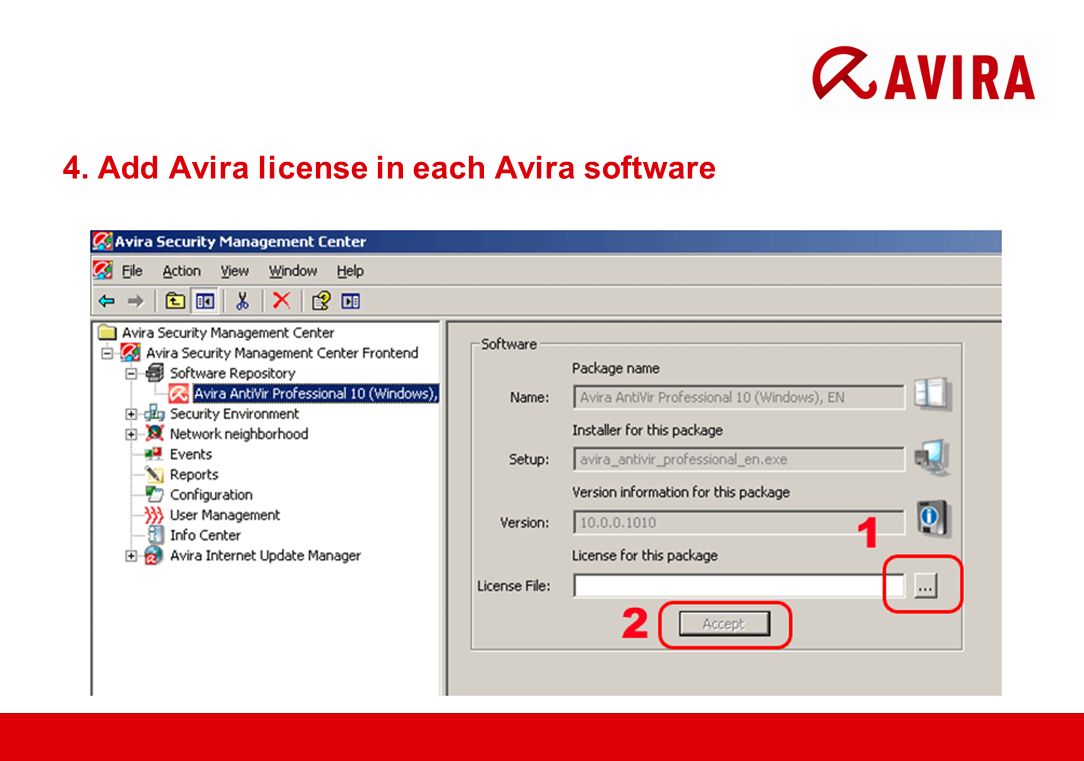The width and height of the screenshot is (1084, 761).
Task: Click the root folder icon in tree
Action: (107, 332)
